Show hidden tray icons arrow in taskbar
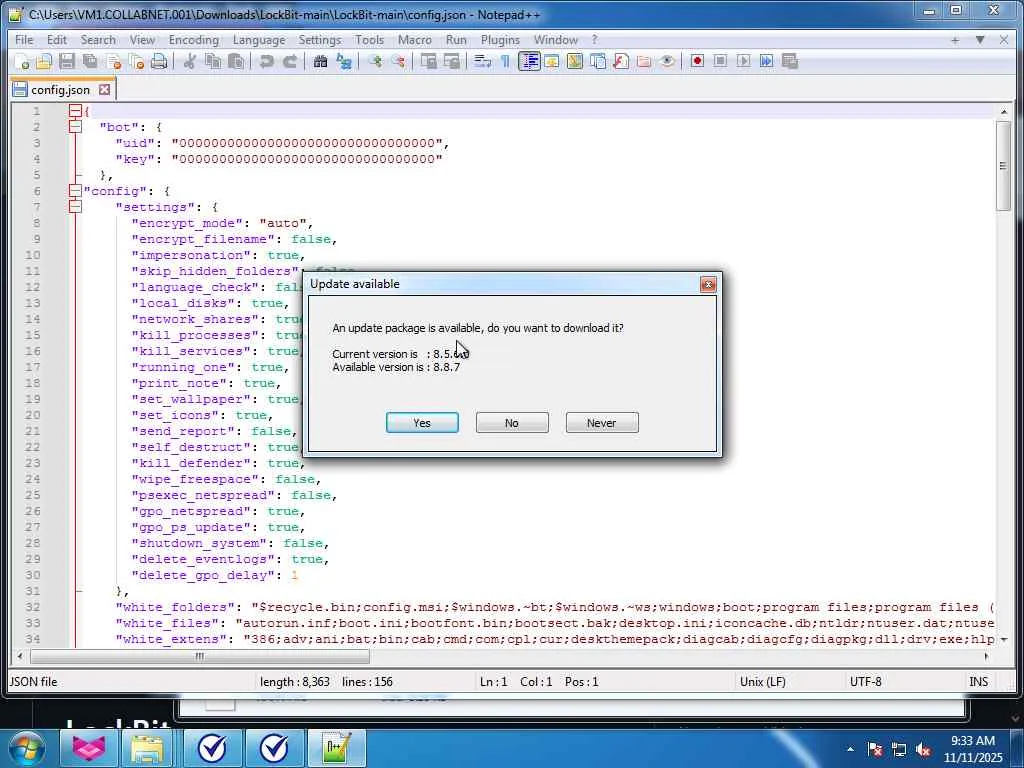The height and width of the screenshot is (768, 1024). pyautogui.click(x=850, y=749)
